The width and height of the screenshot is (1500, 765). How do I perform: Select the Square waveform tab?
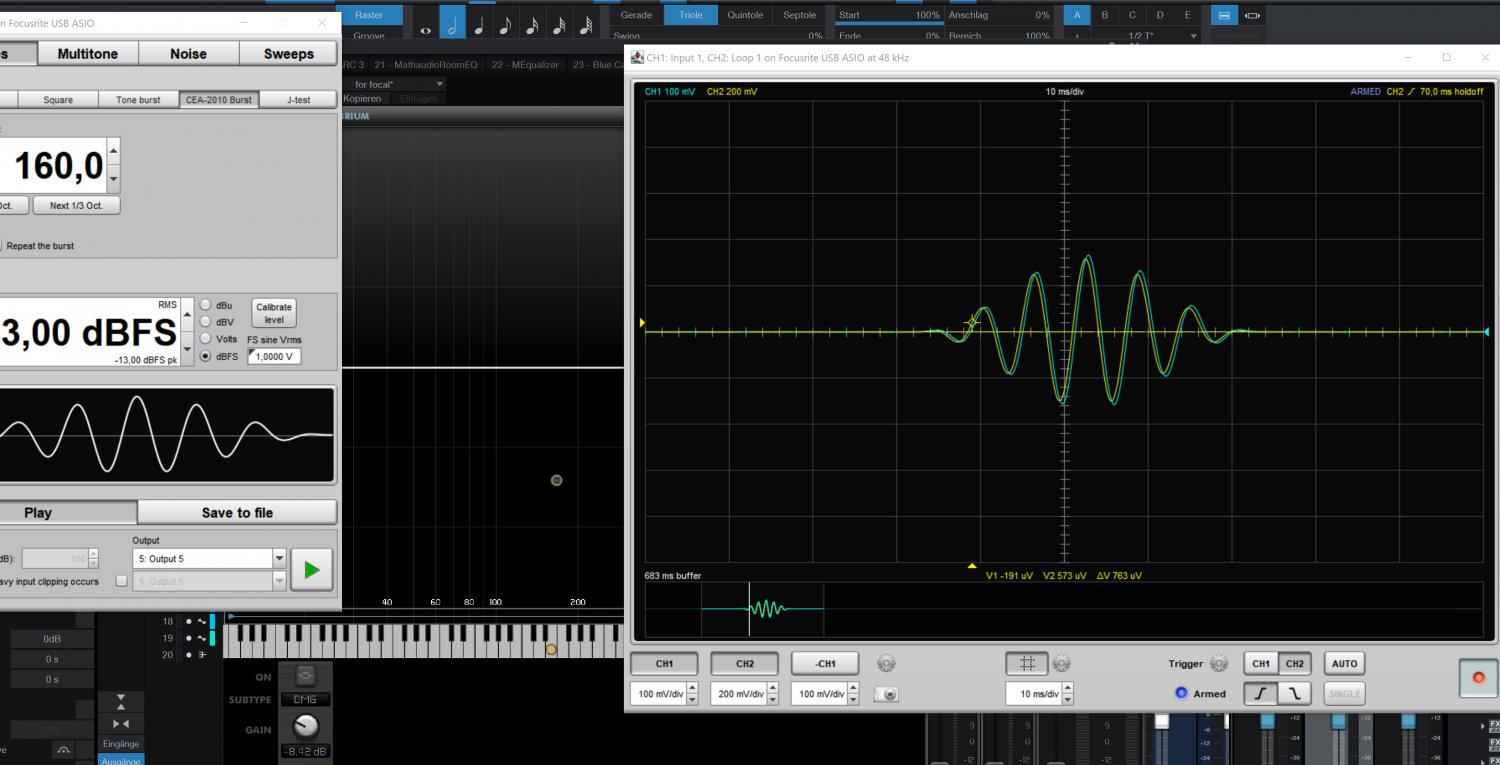point(58,100)
